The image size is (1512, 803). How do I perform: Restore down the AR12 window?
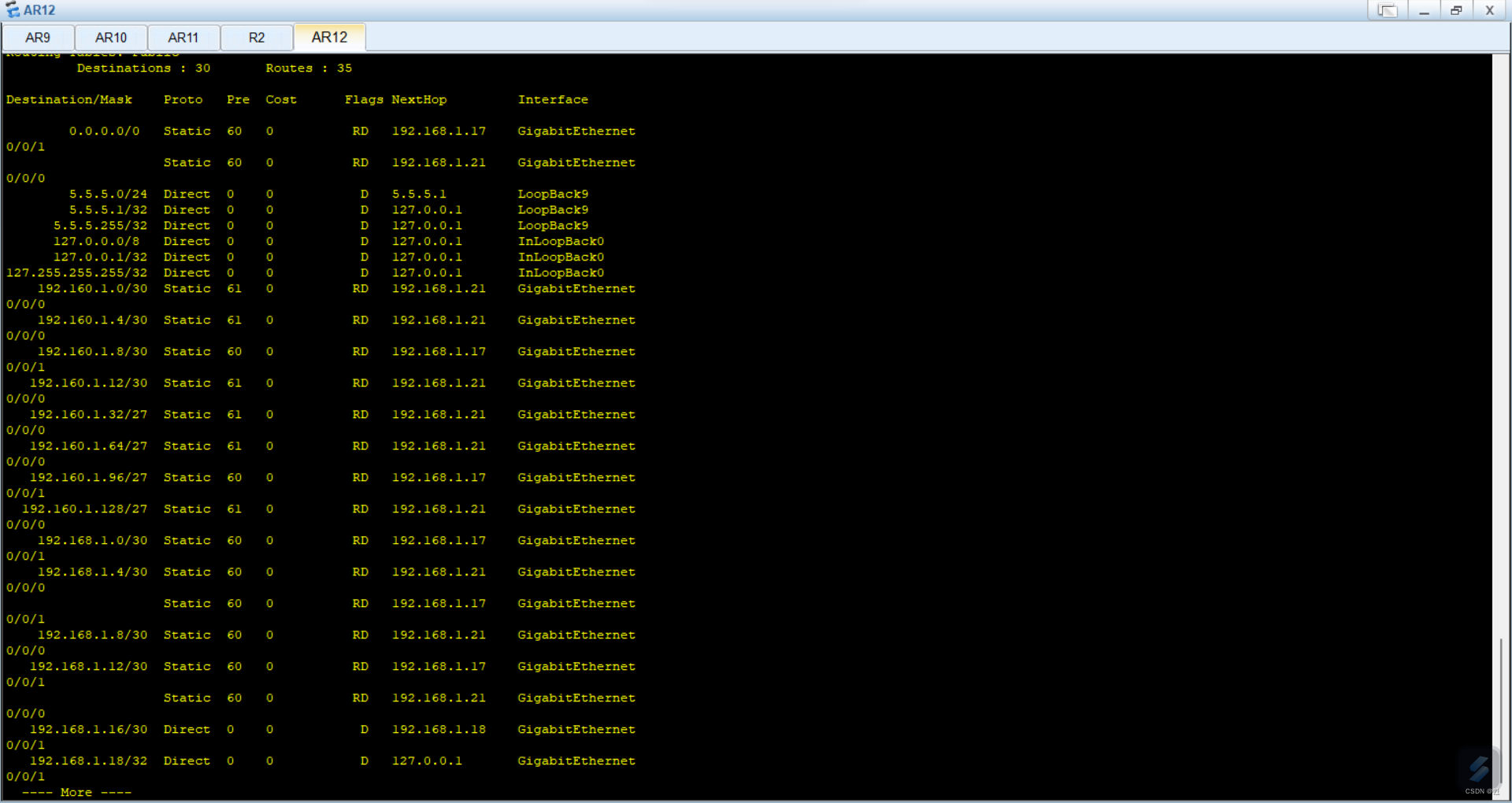1456,10
